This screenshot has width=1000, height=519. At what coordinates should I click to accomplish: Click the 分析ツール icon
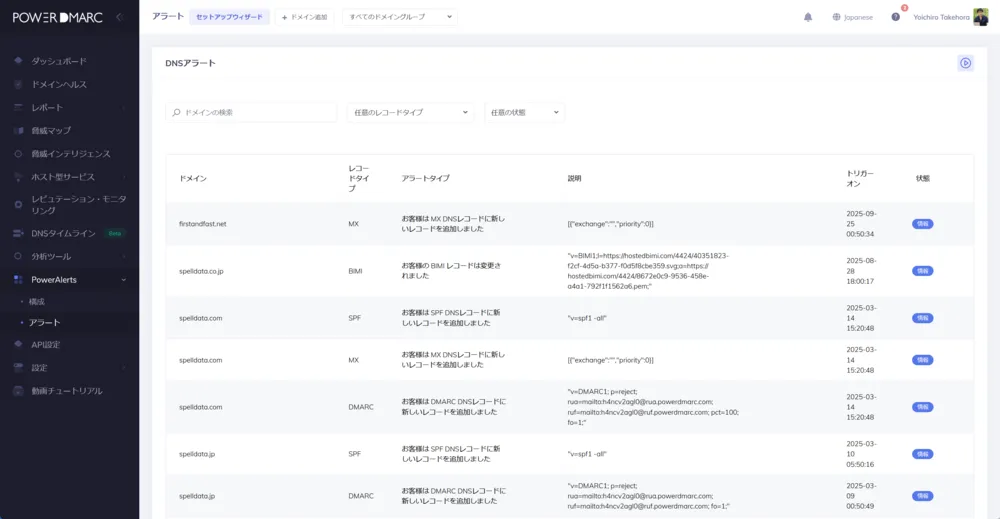[18, 256]
